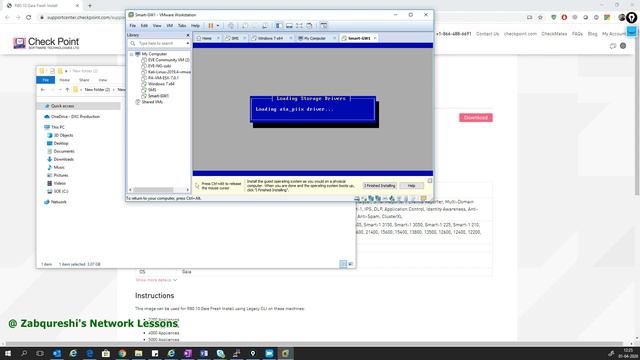Click the VMware Pause (suspend) VM toolbar icon
The image size is (640, 360).
point(211,26)
